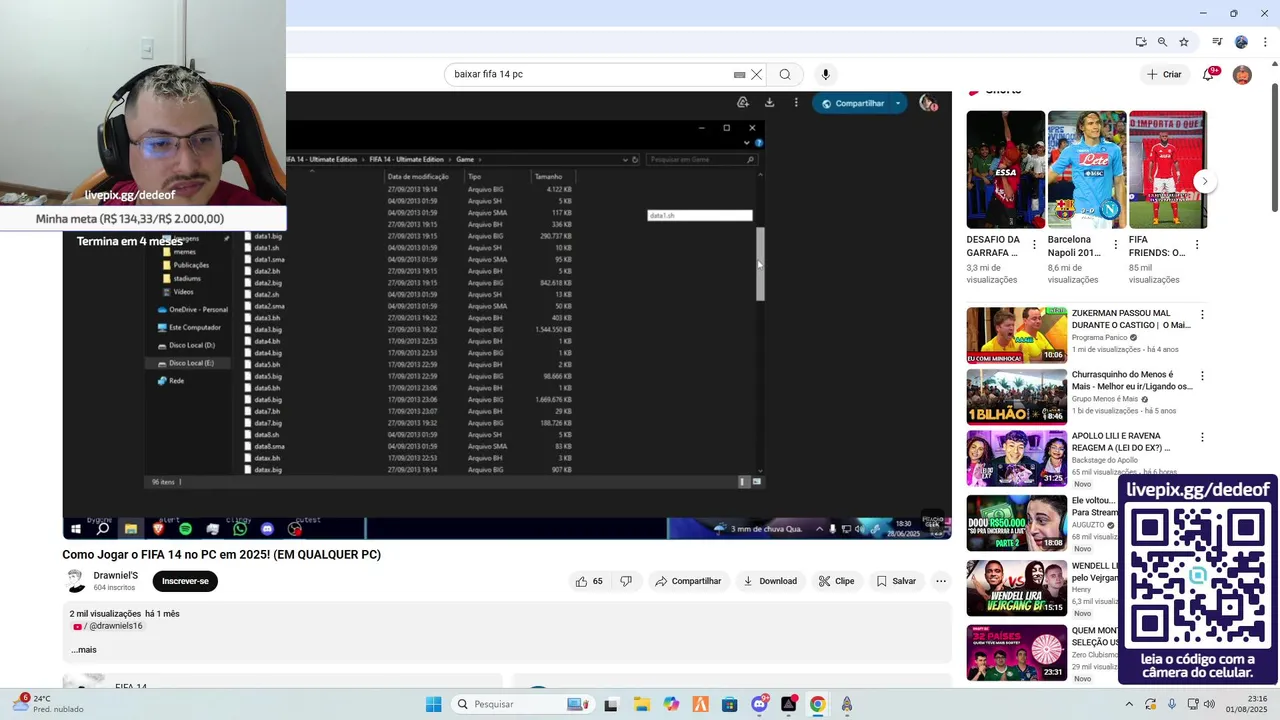This screenshot has height=720, width=1280.
Task: Open the Compartilhar dropdown arrow in video
Action: point(898,103)
